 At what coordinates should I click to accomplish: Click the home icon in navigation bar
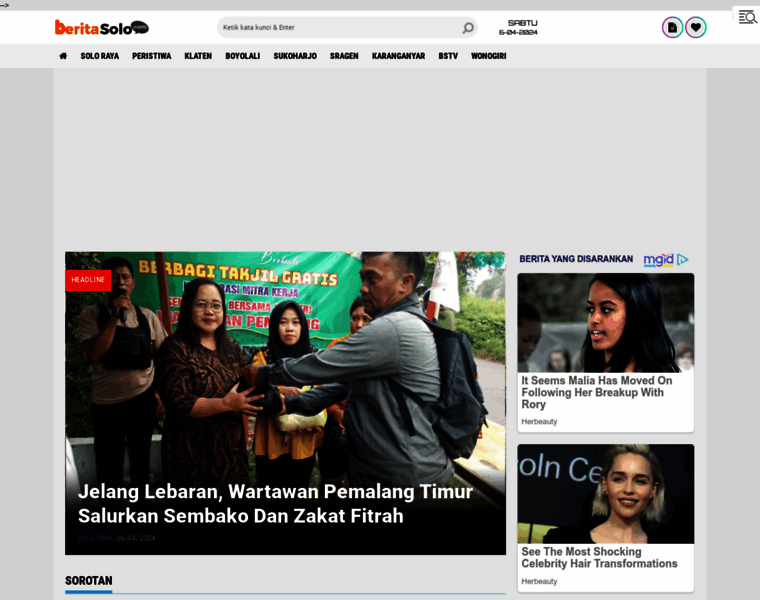click(x=63, y=56)
